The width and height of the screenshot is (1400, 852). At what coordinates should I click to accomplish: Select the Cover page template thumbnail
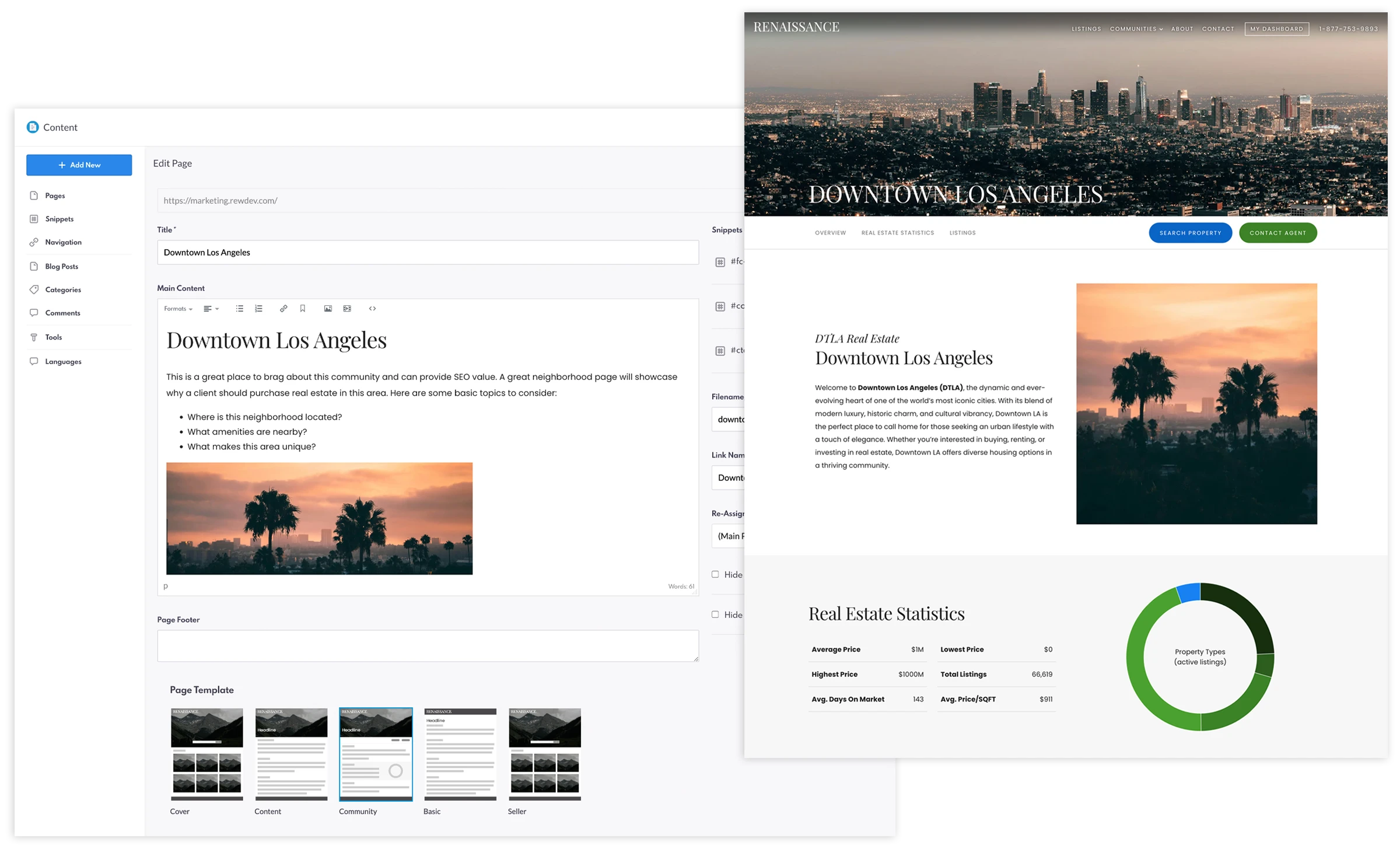206,754
